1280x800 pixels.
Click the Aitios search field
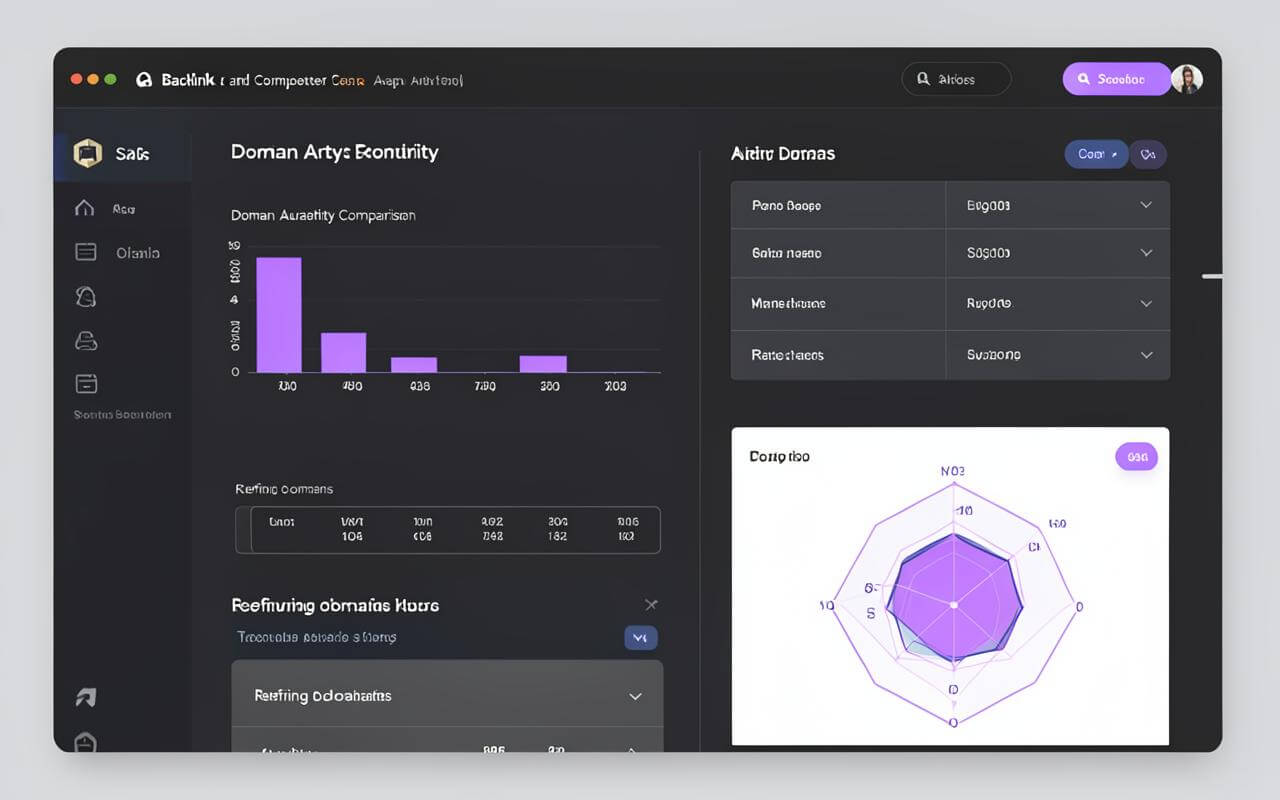tap(956, 79)
